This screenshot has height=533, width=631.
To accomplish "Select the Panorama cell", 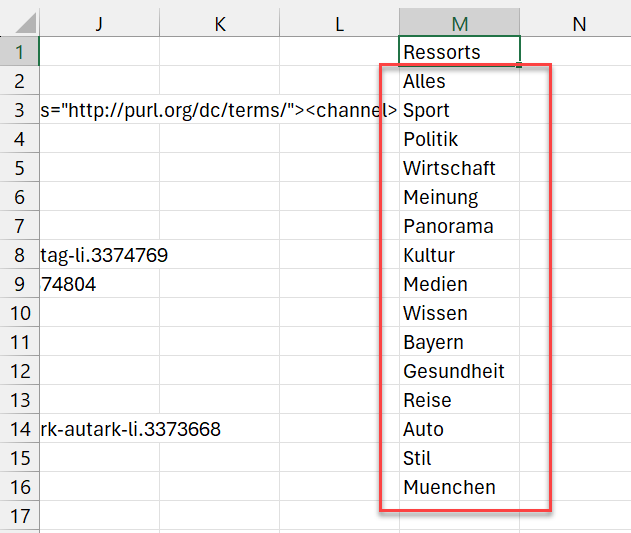I will [459, 226].
